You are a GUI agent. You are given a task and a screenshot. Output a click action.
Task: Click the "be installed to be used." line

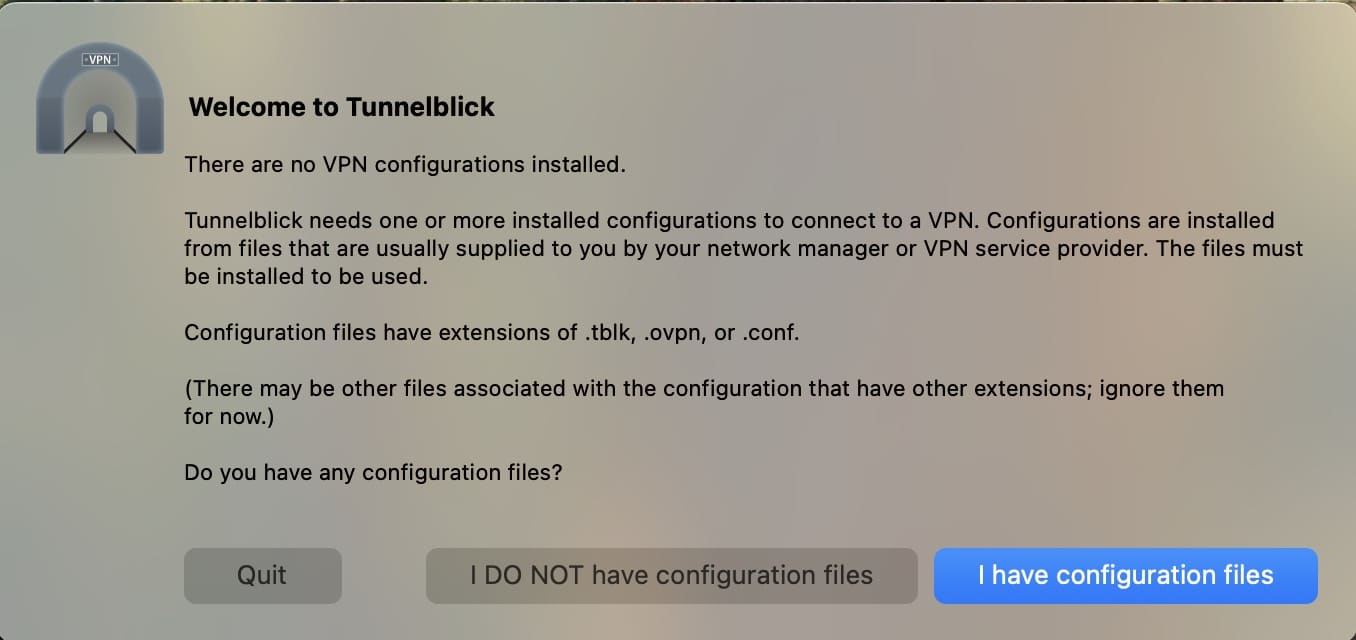point(306,276)
